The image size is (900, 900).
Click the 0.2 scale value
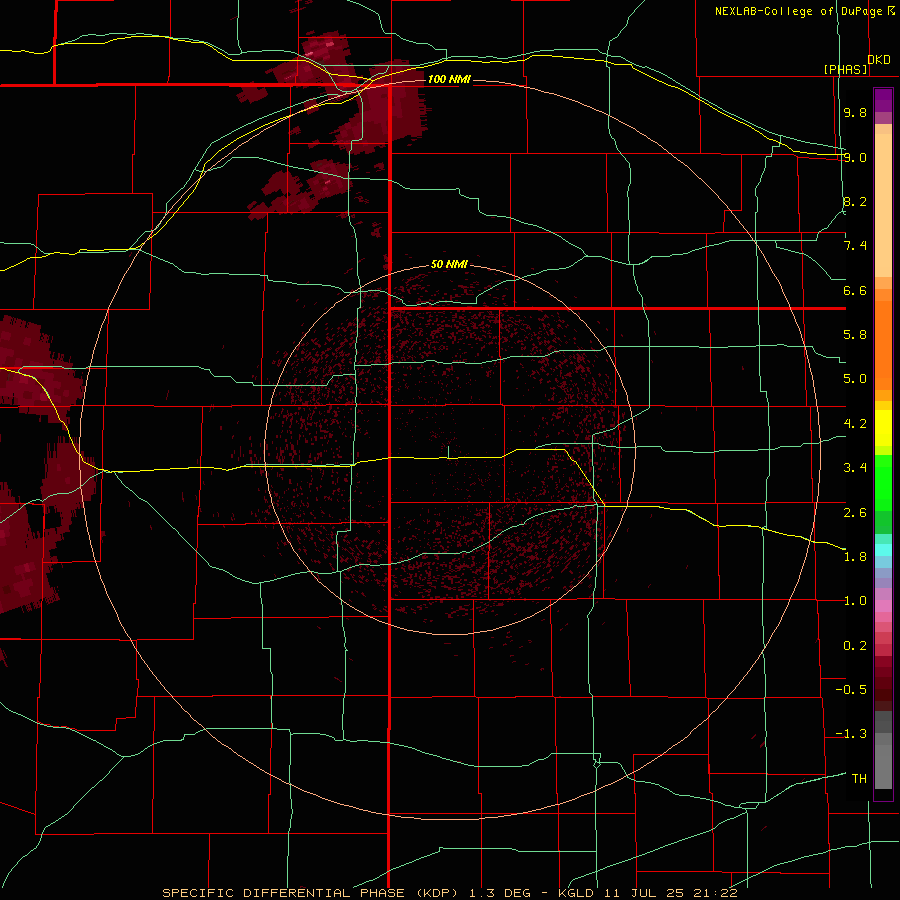(x=855, y=646)
